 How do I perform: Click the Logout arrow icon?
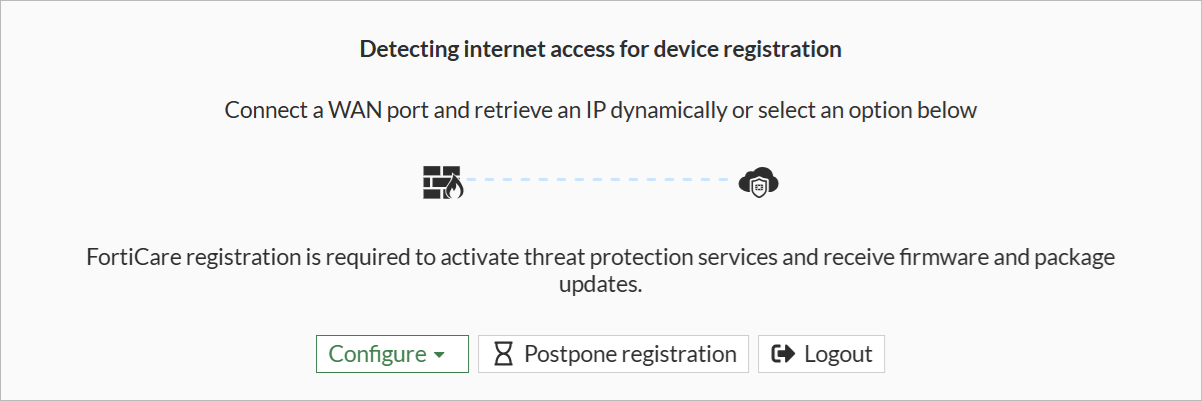point(784,354)
